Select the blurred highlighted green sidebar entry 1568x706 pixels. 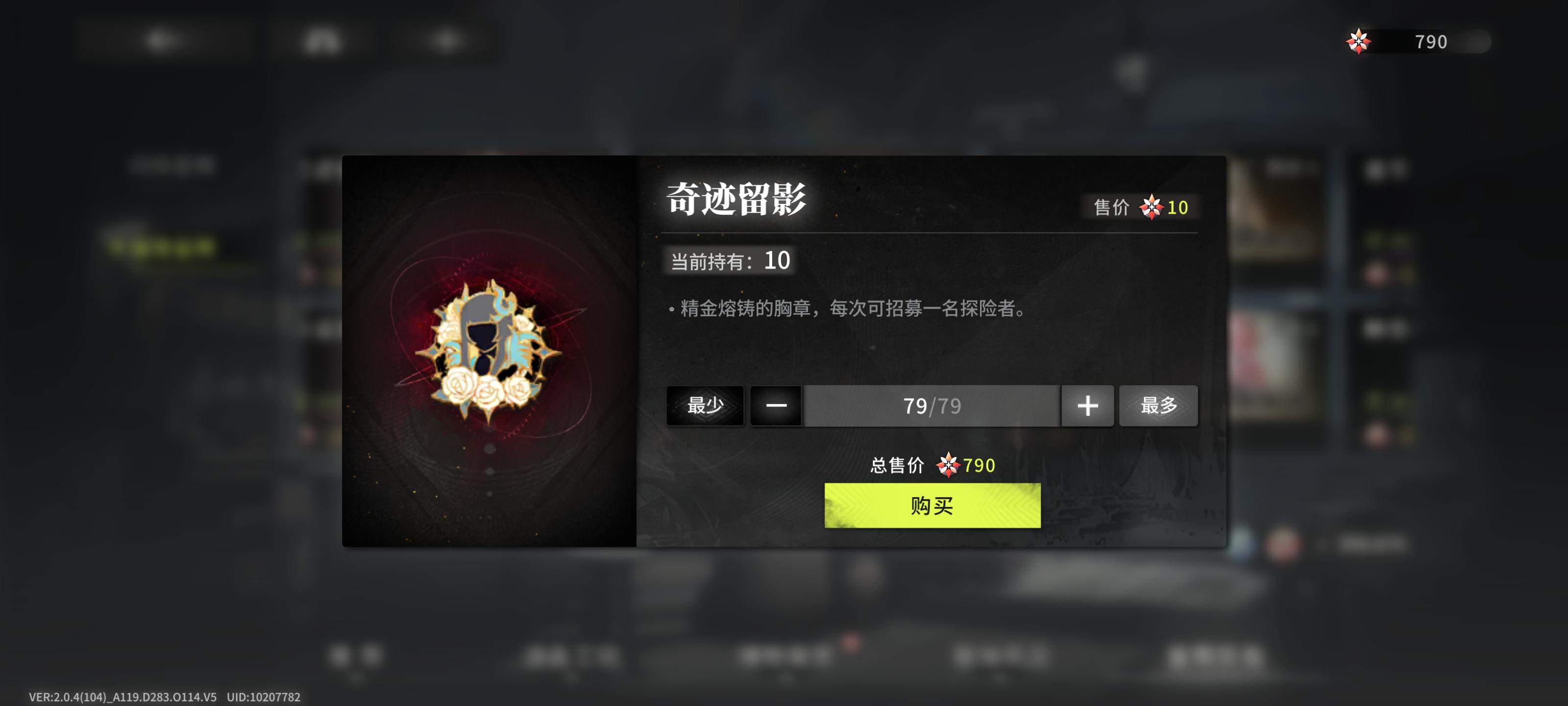[161, 247]
